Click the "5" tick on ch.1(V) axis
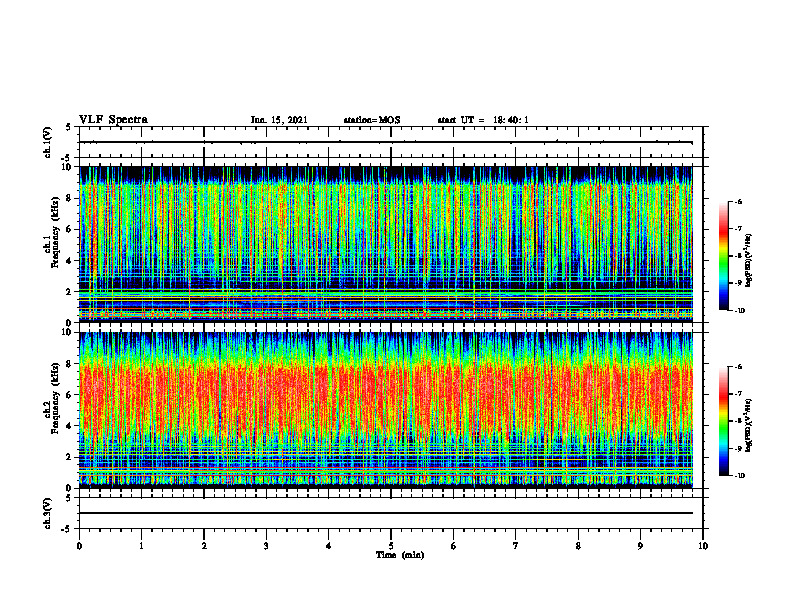The height and width of the screenshot is (612, 792). 70,127
